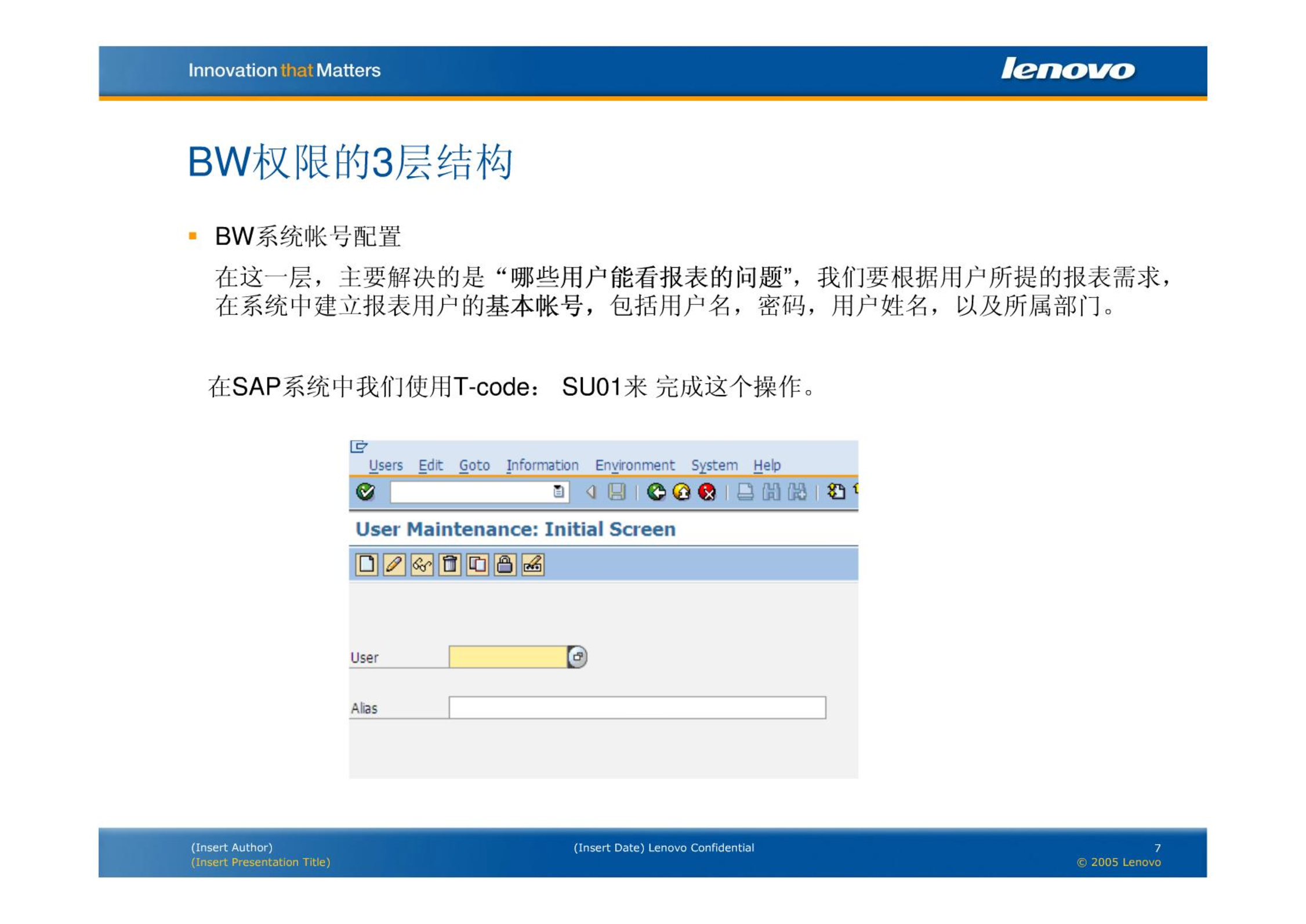1306x924 pixels.
Task: Click the 'BW系统帐号配置' bullet text
Action: (308, 237)
